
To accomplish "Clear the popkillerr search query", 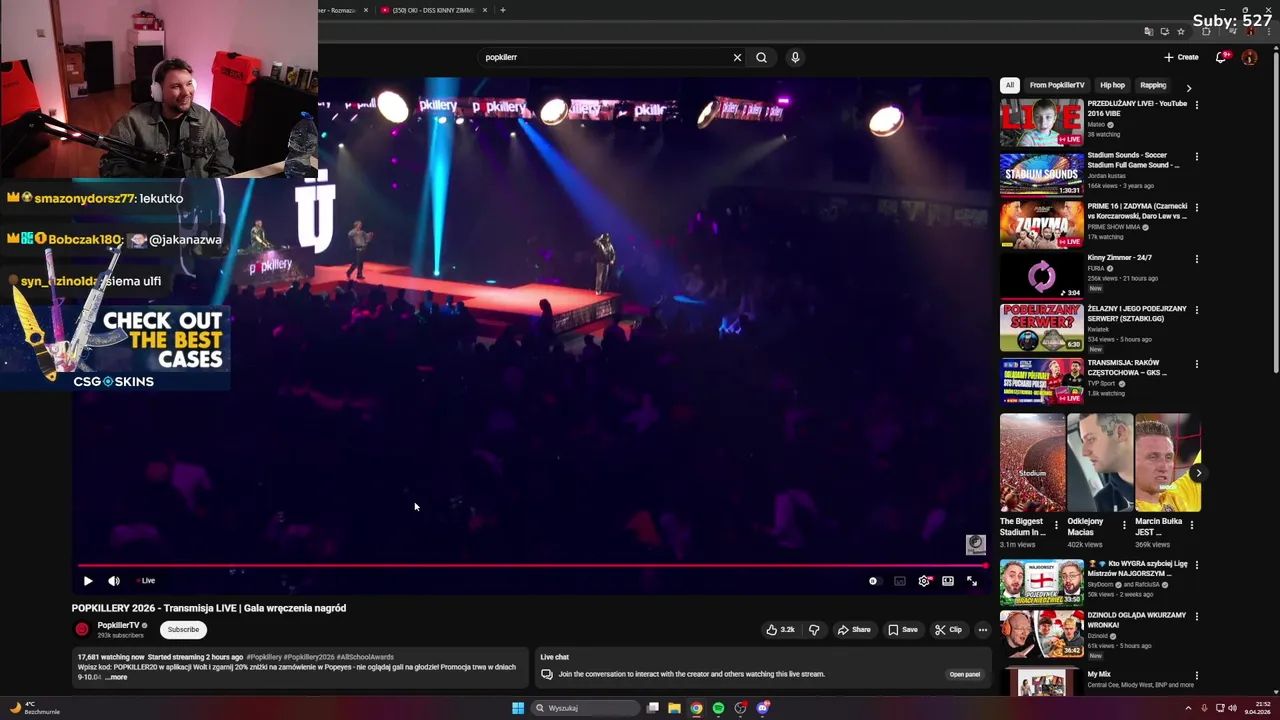I will click(737, 57).
